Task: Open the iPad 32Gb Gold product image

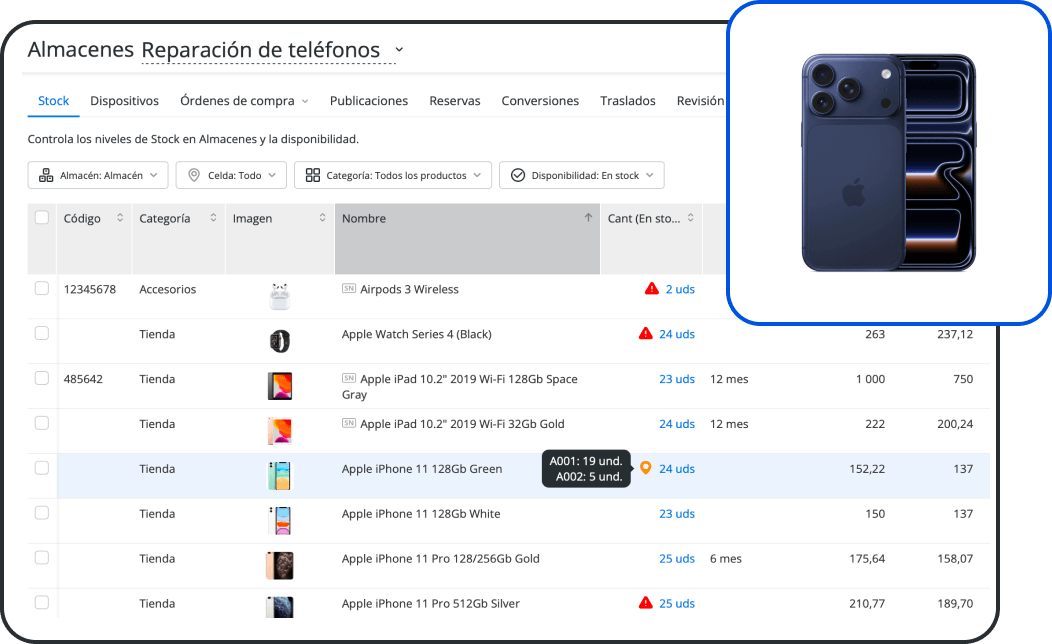Action: click(x=280, y=431)
